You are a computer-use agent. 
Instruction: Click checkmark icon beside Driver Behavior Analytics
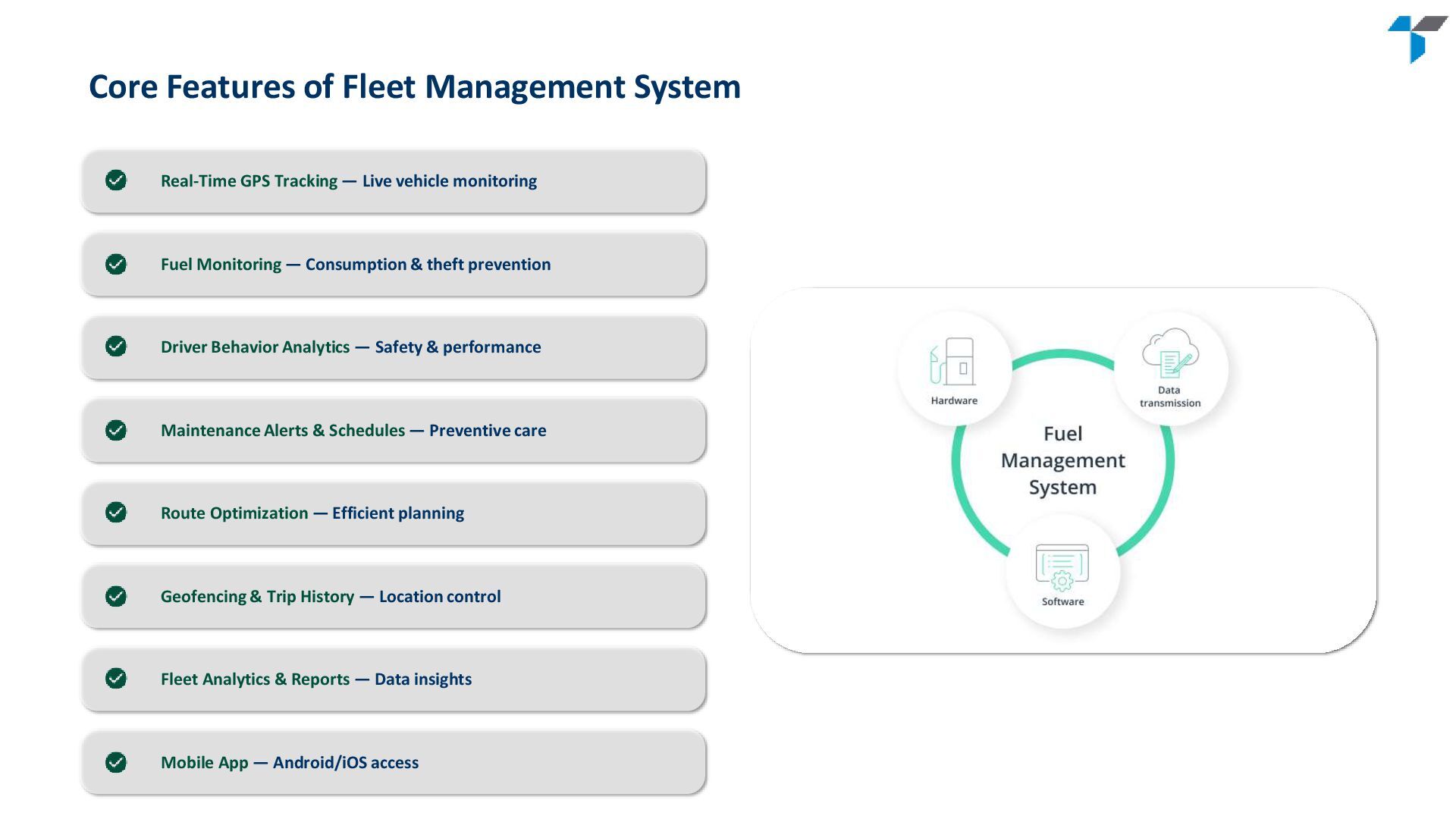[x=116, y=347]
